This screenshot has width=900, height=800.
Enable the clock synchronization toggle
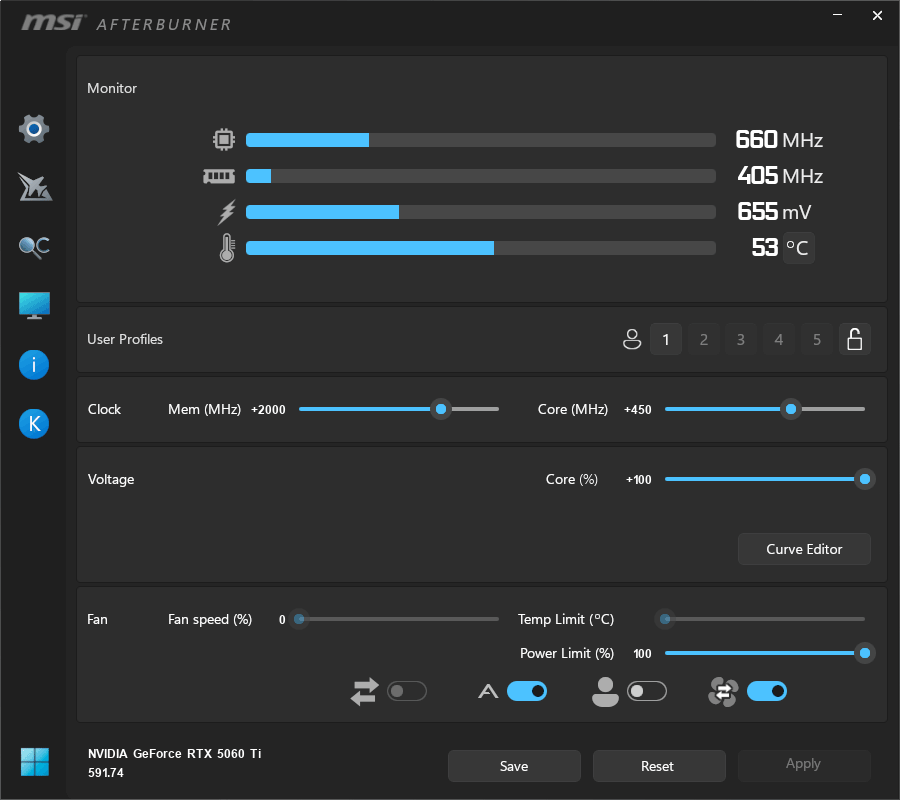407,691
